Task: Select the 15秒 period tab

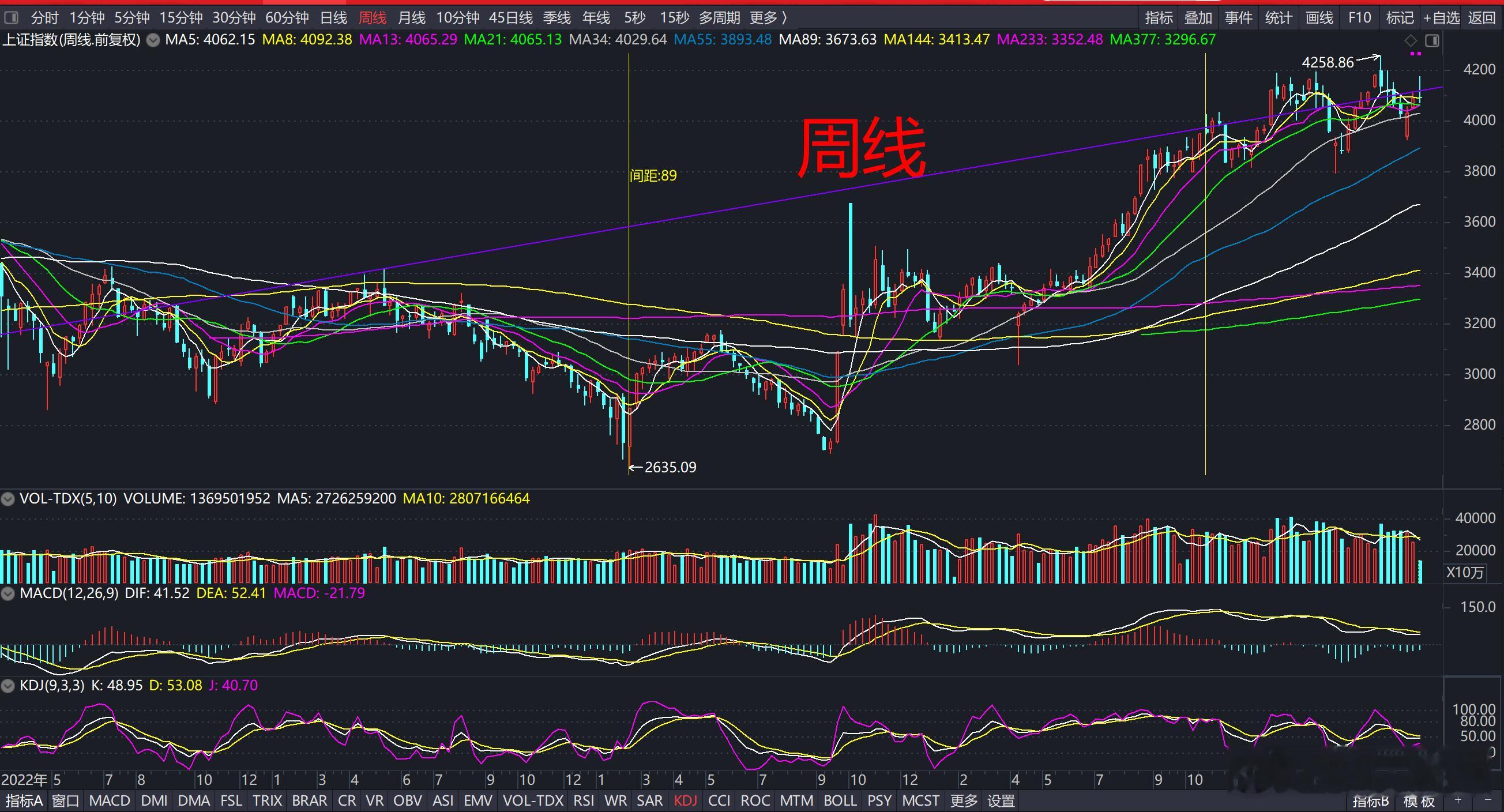Action: (x=674, y=18)
